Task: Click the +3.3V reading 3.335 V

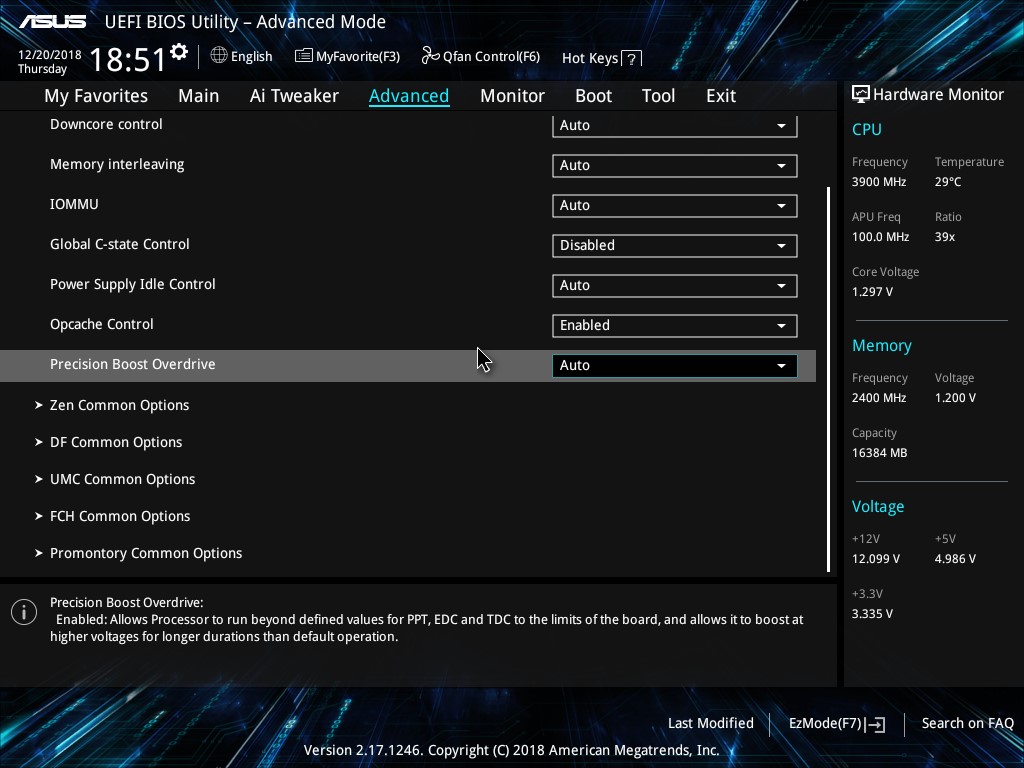Action: (872, 614)
